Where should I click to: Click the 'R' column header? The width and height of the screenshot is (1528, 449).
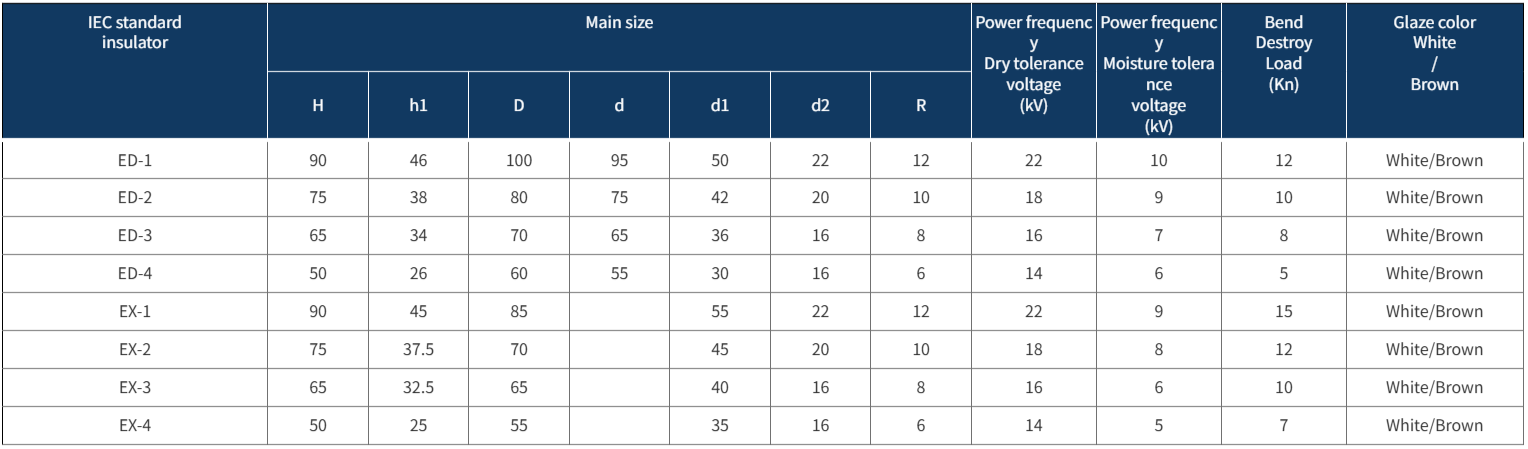pyautogui.click(x=921, y=105)
